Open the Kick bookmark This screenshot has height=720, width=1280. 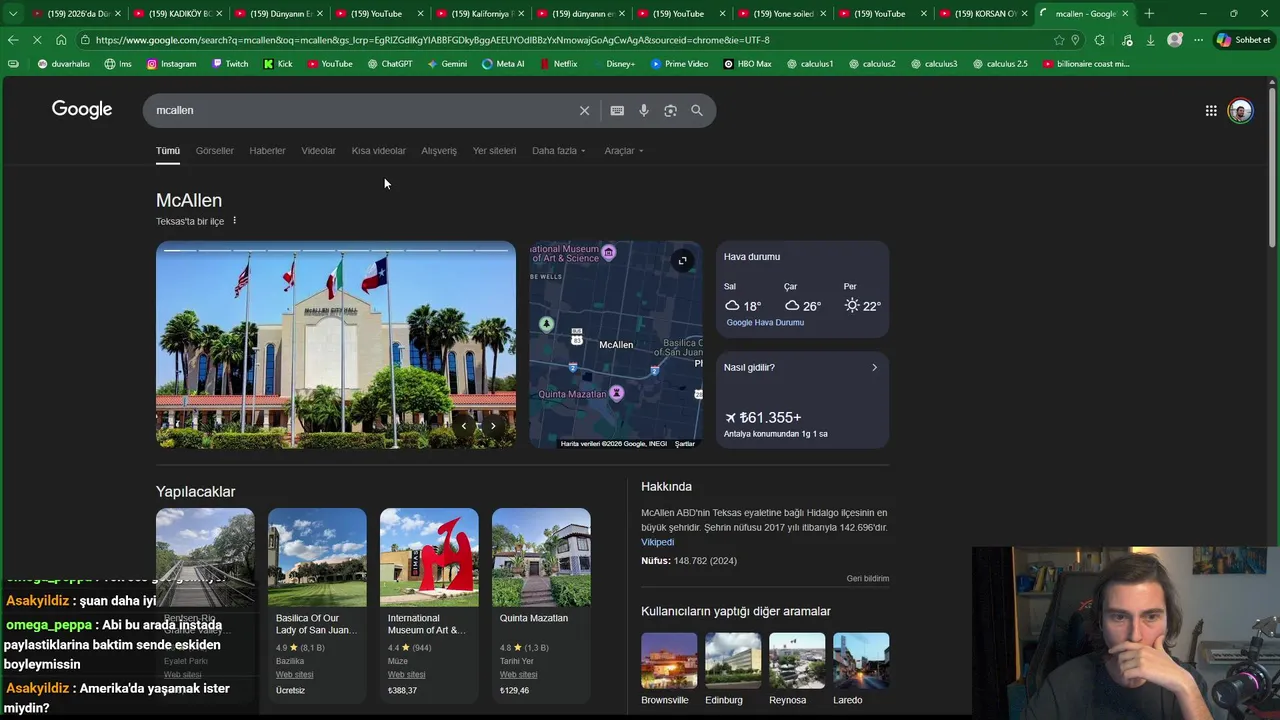point(278,64)
